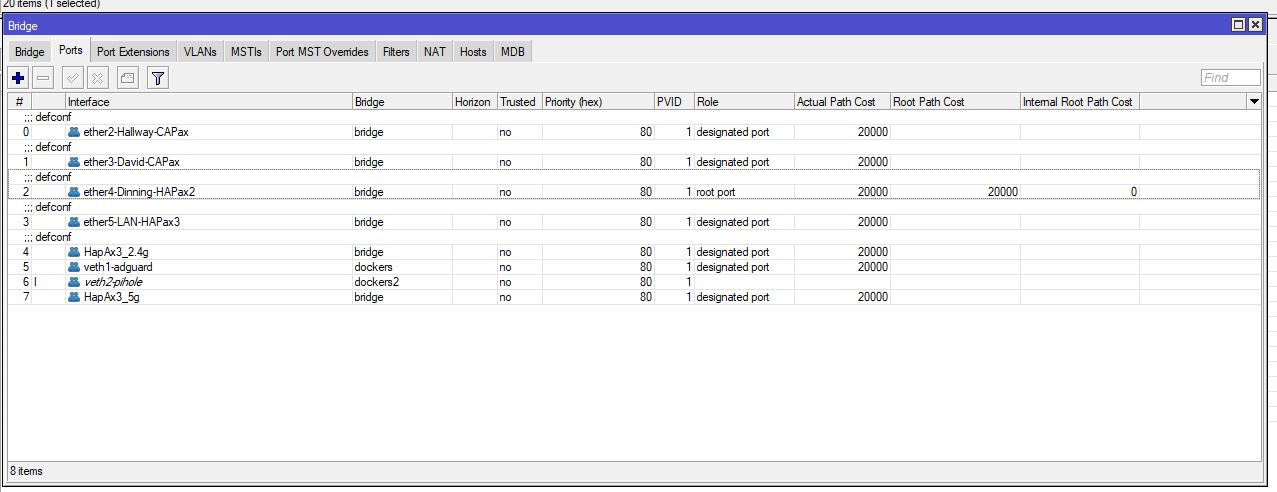The width and height of the screenshot is (1277, 492).
Task: Sort by the Trusted column header
Action: pos(519,102)
